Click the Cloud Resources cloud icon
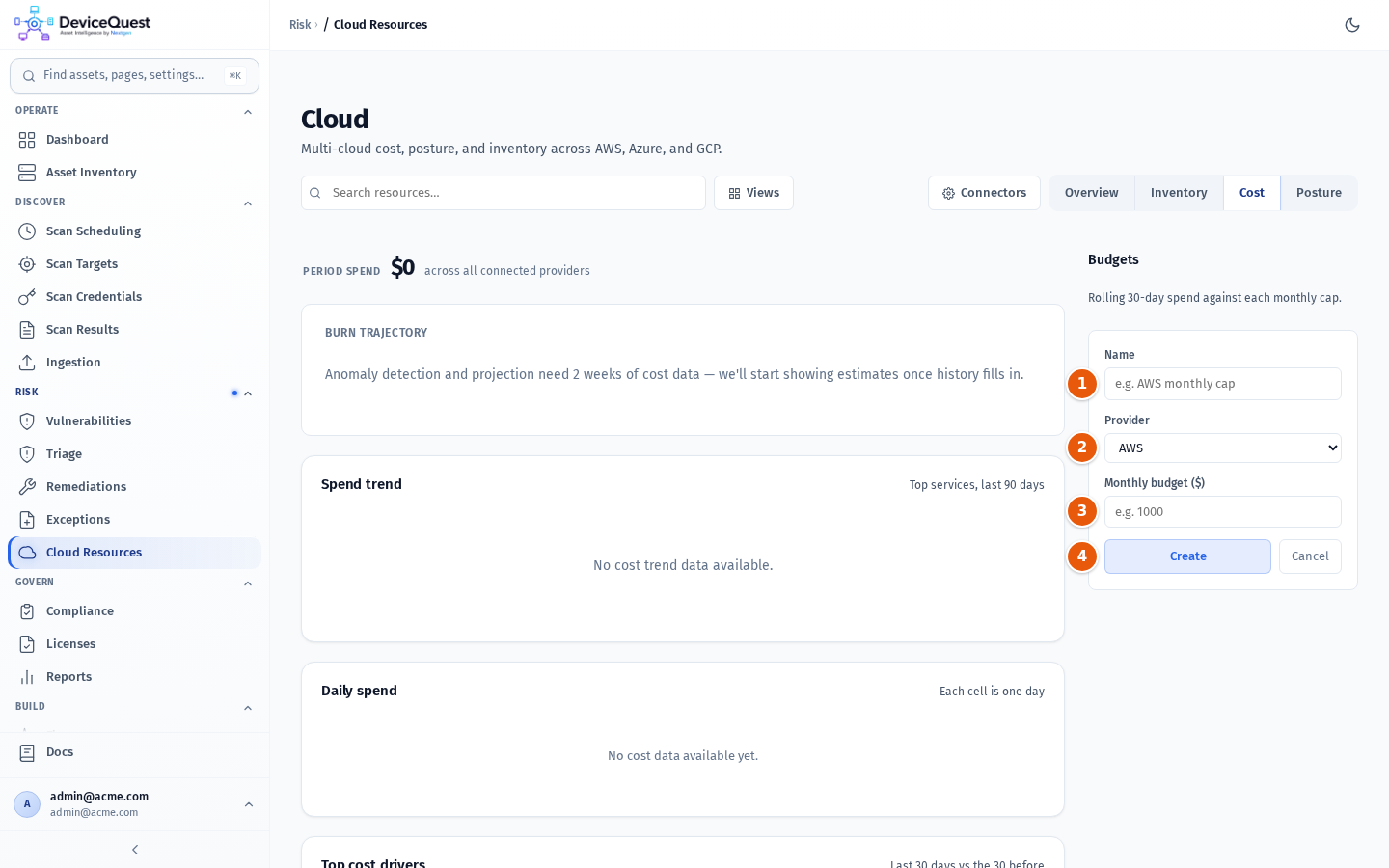The image size is (1389, 868). pyautogui.click(x=27, y=553)
